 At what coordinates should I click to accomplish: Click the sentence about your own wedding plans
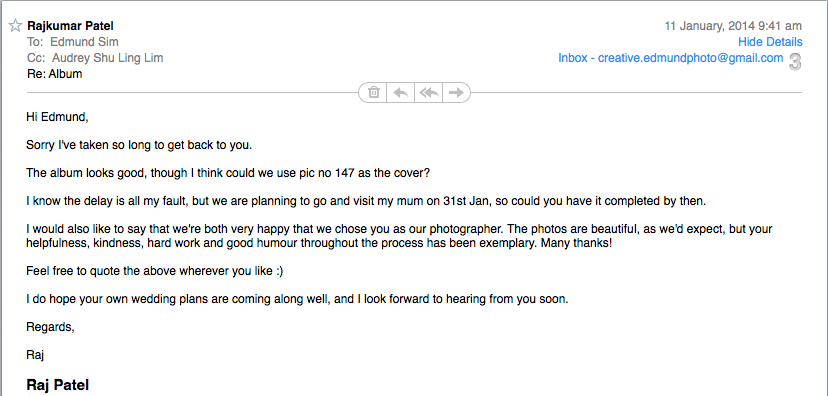coord(297,299)
